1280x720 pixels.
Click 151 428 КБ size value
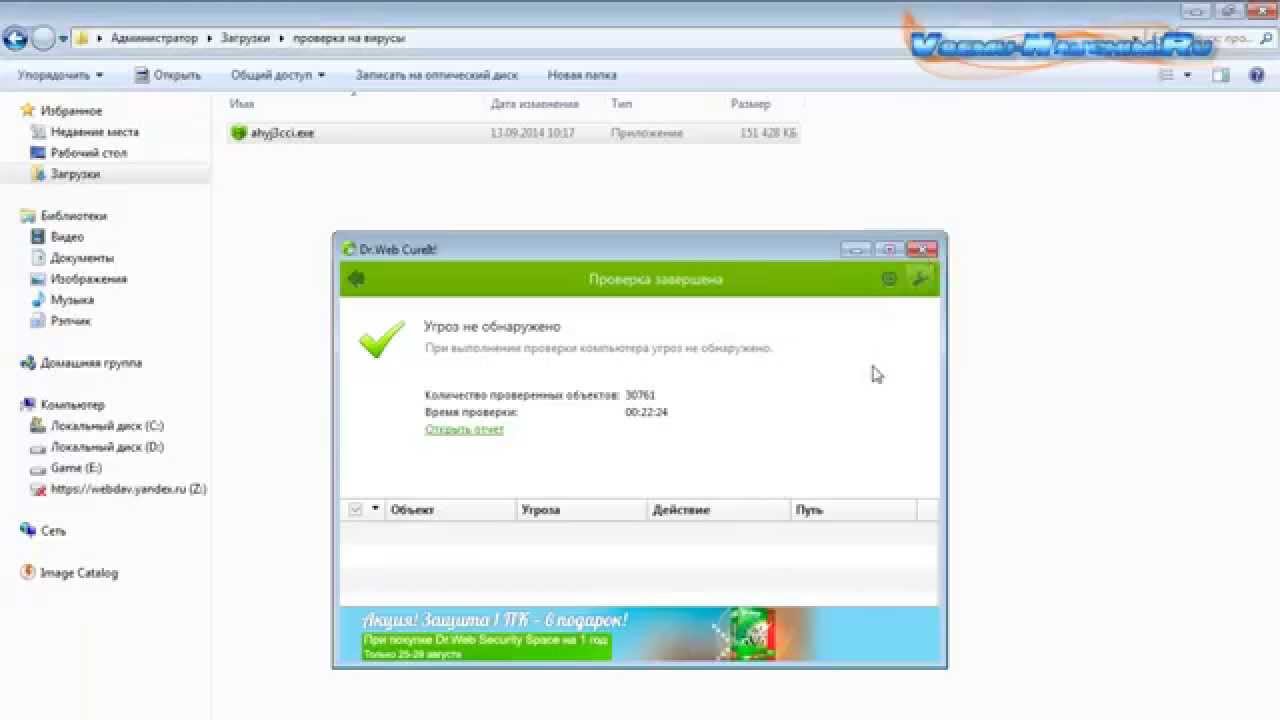[768, 132]
